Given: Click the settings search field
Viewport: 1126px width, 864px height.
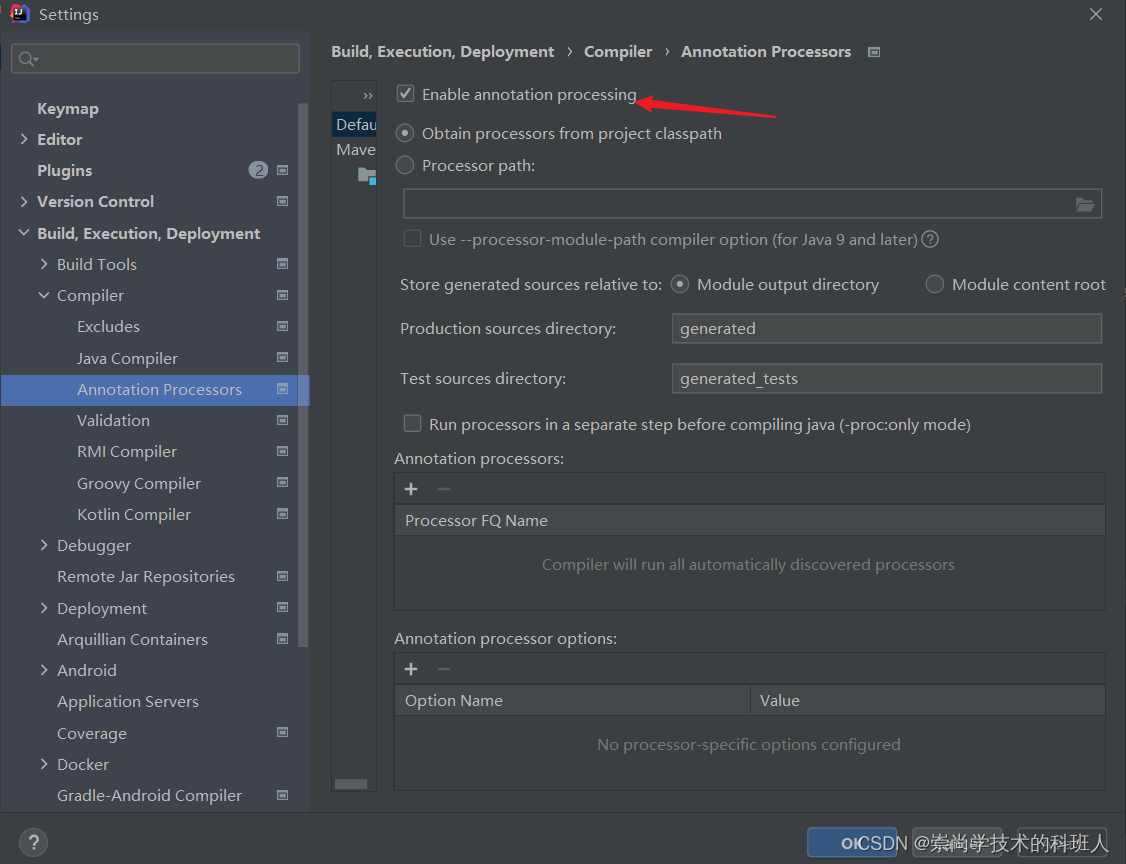Looking at the screenshot, I should coord(155,59).
